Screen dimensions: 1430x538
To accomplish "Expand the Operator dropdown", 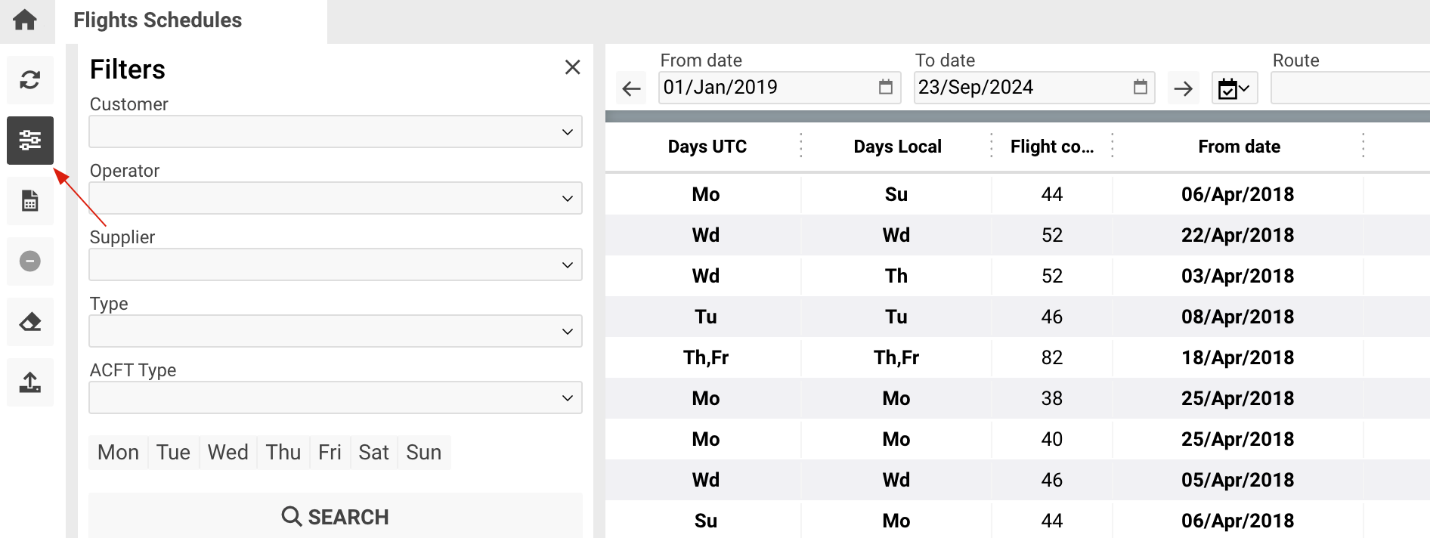I will pyautogui.click(x=335, y=198).
